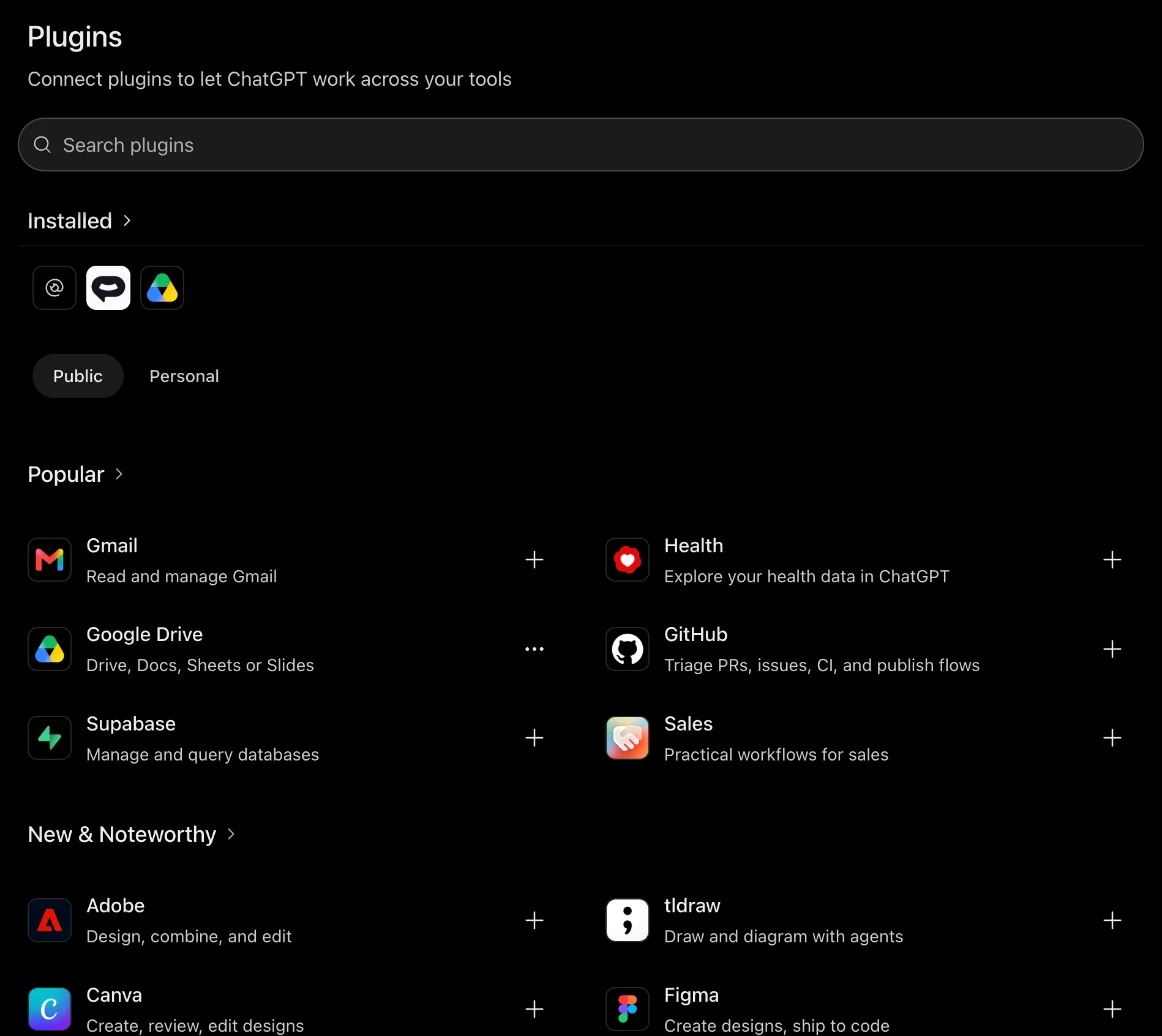
Task: Add the Supabase plugin with plus button
Action: (x=534, y=738)
